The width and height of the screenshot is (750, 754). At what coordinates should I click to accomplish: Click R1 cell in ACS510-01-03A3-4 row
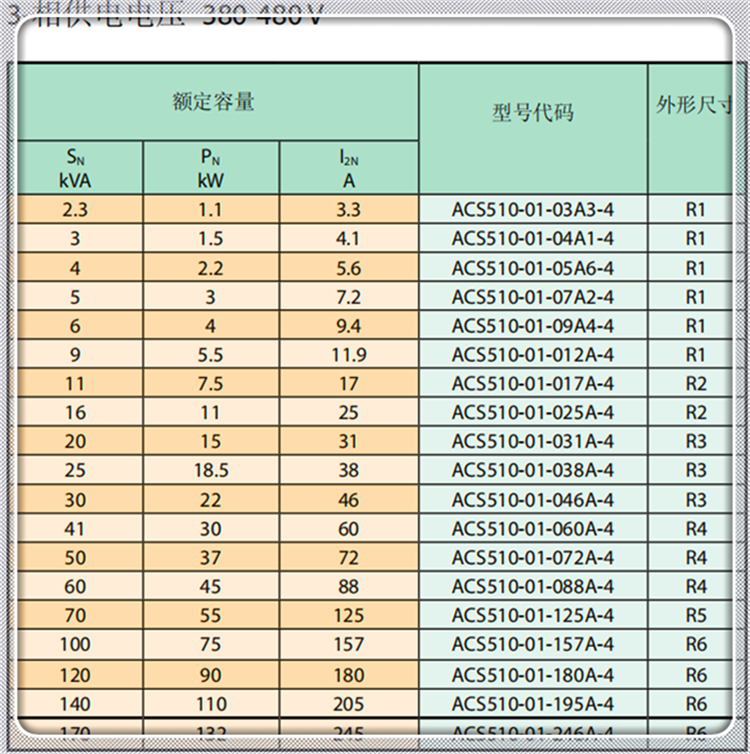tap(690, 210)
